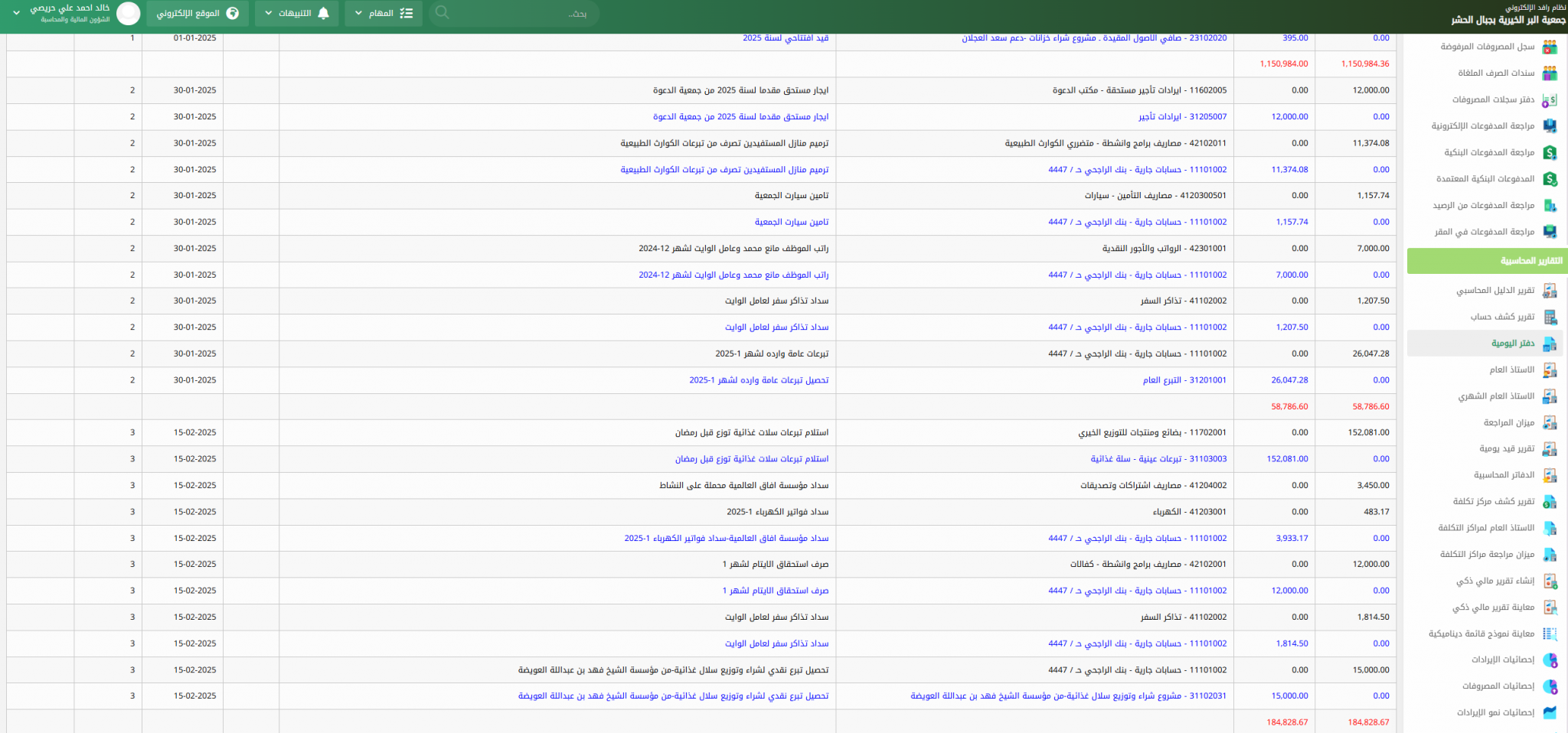Select cell 4120300501 - مصاريف التأمين - سيارات
The height and width of the screenshot is (733, 1568).
coord(1155,196)
